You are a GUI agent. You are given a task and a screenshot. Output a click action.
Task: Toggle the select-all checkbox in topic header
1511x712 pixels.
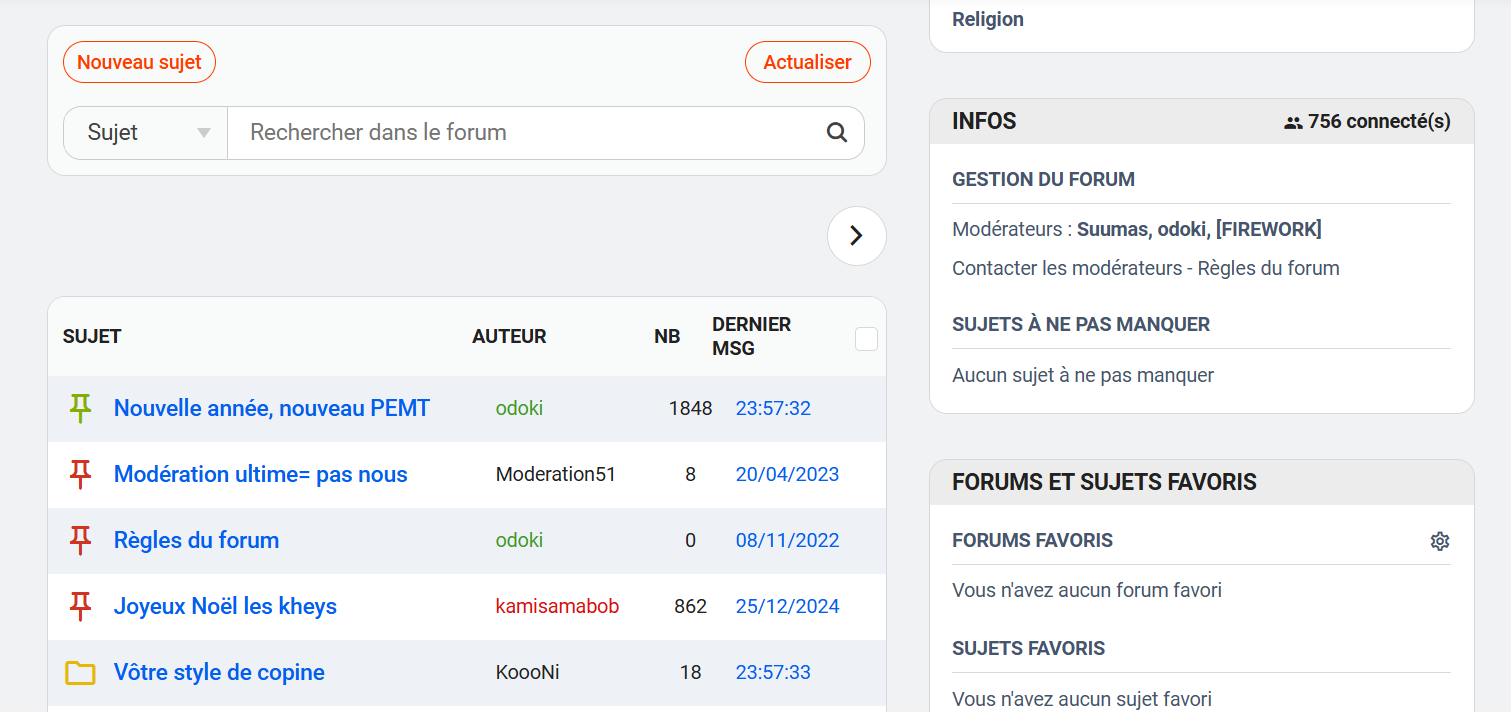point(866,340)
